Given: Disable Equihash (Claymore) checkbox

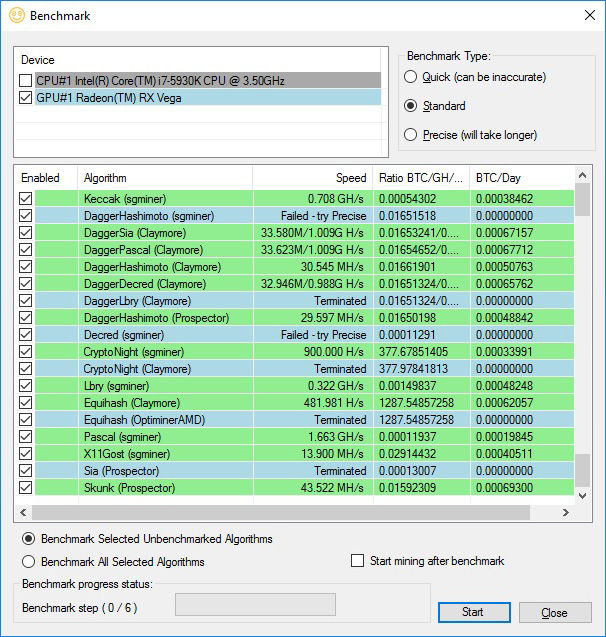Looking at the screenshot, I should pos(26,403).
